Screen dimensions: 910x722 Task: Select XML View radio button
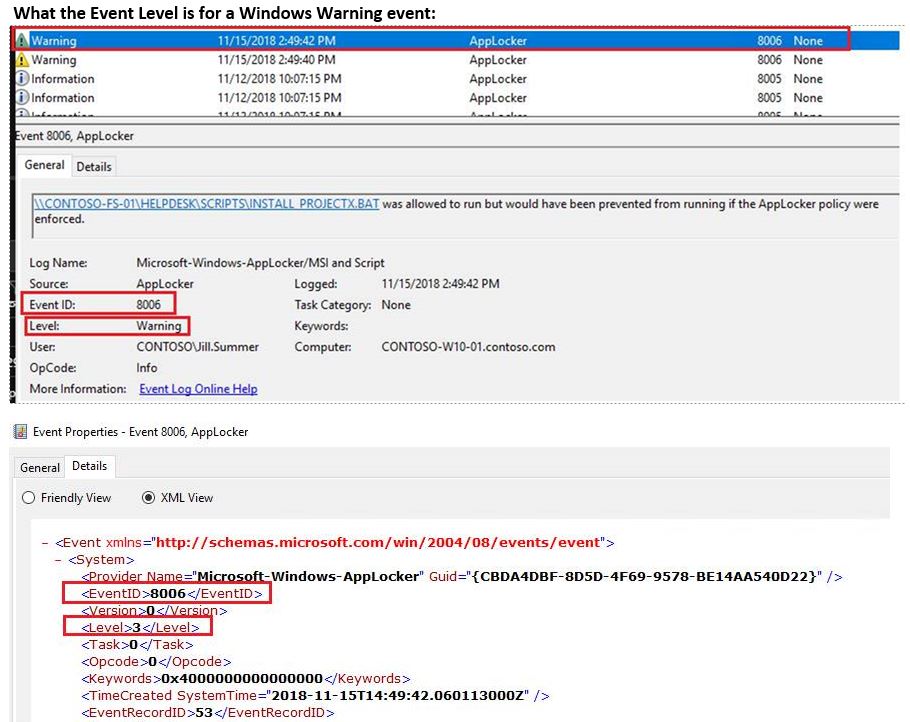point(149,497)
